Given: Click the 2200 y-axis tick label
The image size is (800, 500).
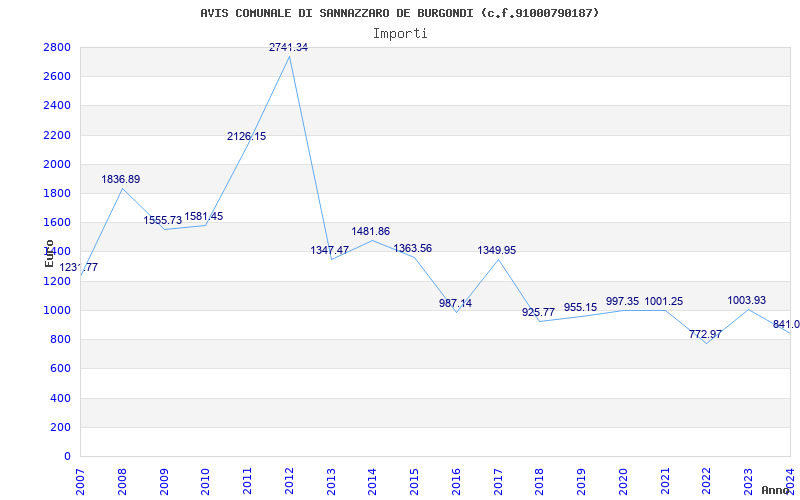Looking at the screenshot, I should click(x=57, y=135).
